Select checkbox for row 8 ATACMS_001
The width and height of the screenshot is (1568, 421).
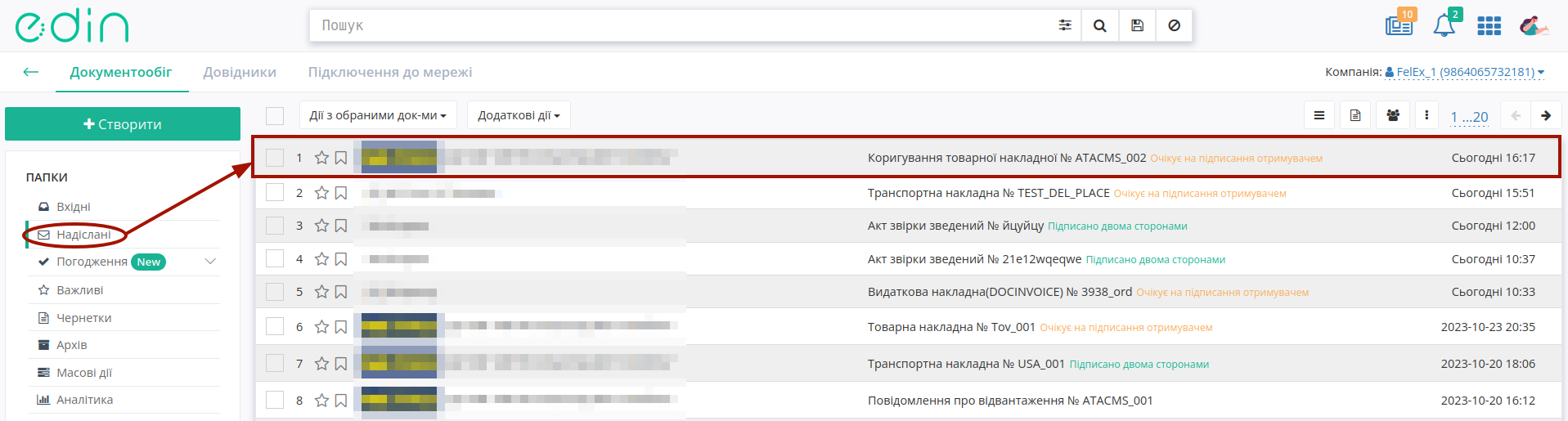275,401
